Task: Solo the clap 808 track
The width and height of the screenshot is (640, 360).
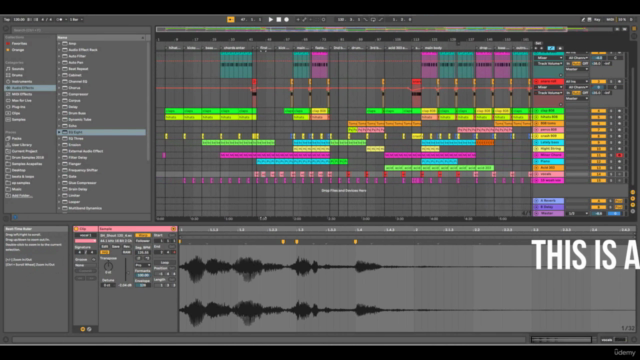Action: (611, 111)
